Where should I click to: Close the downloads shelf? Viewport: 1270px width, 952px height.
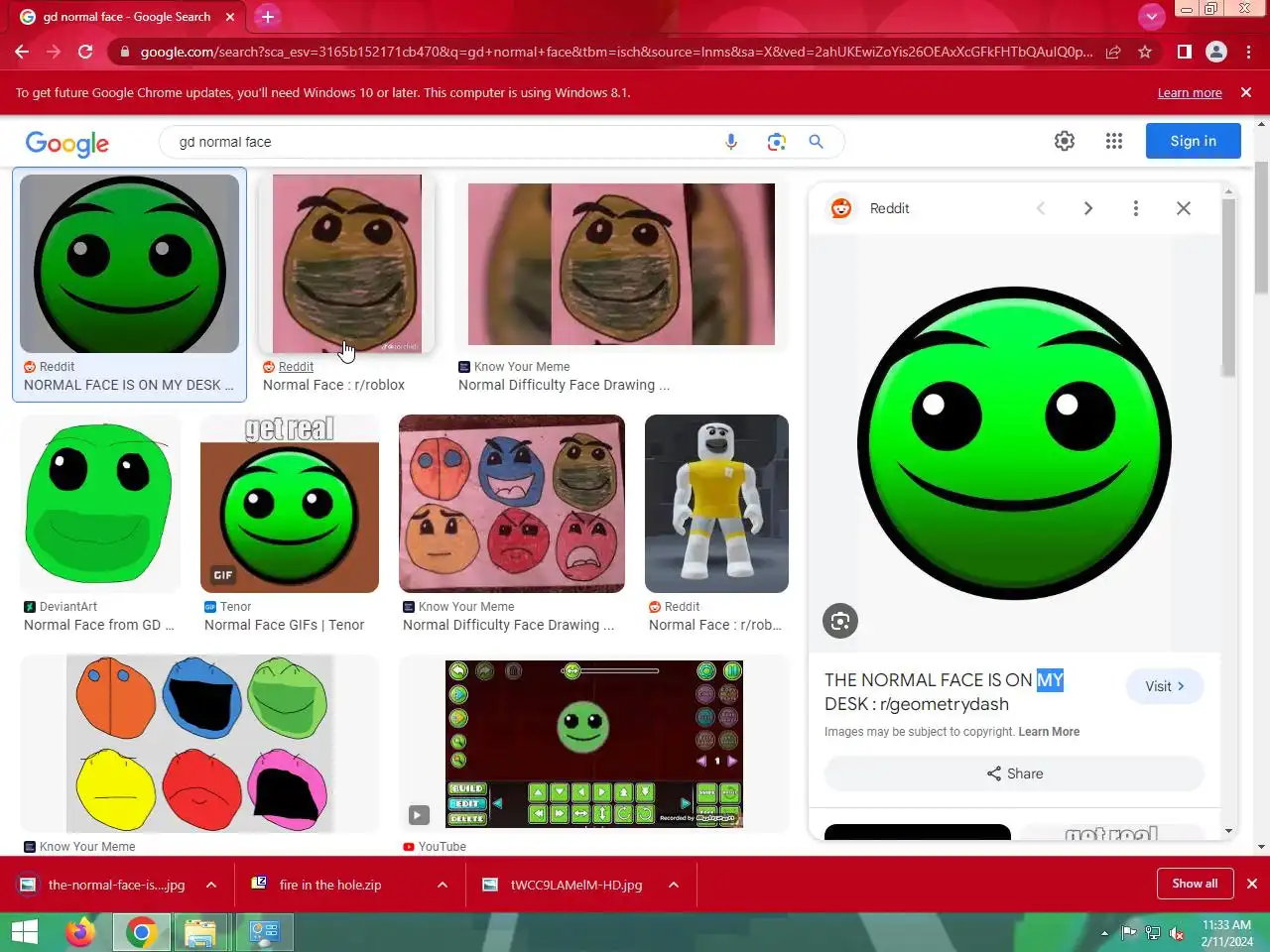coord(1252,884)
